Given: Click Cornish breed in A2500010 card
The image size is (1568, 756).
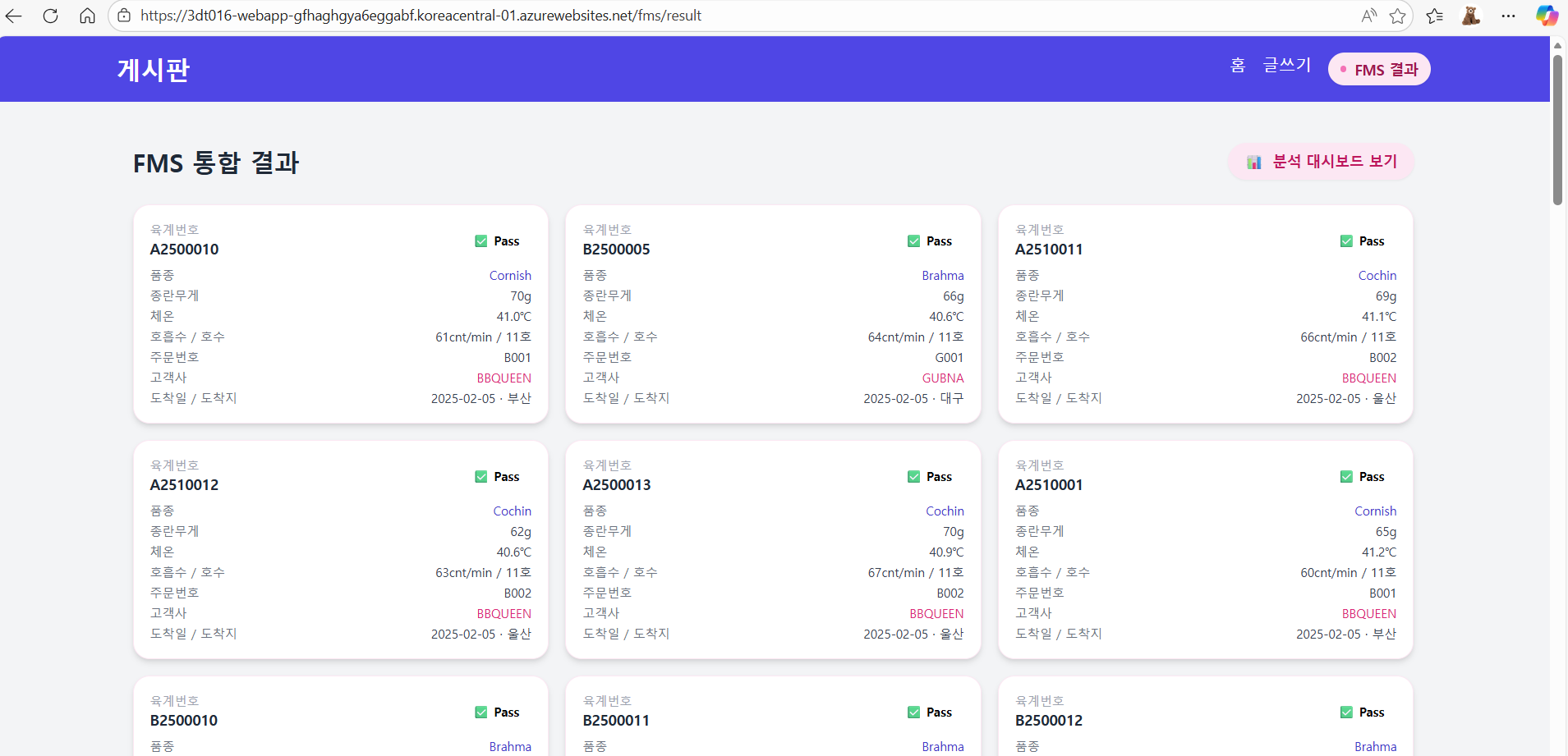Looking at the screenshot, I should coord(510,276).
